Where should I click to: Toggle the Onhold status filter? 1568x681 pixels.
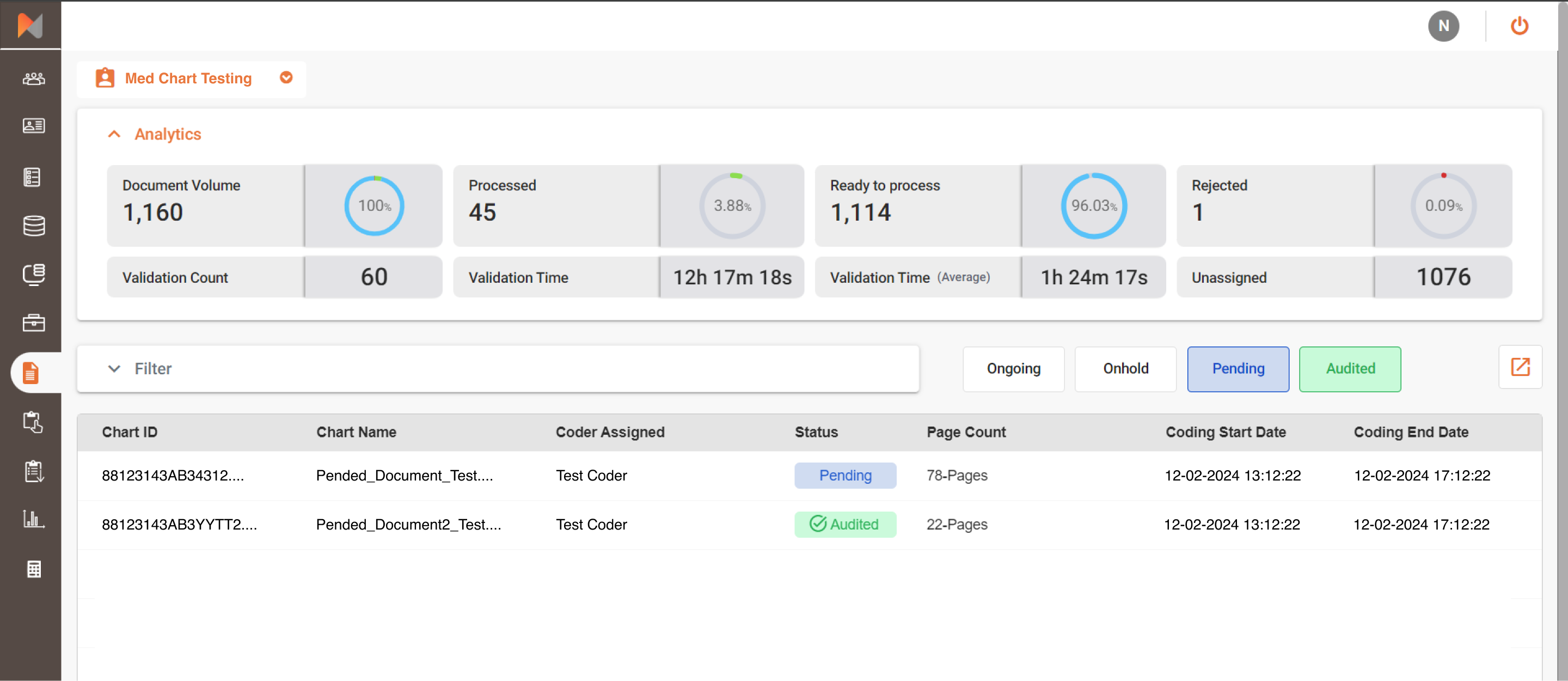[1125, 368]
